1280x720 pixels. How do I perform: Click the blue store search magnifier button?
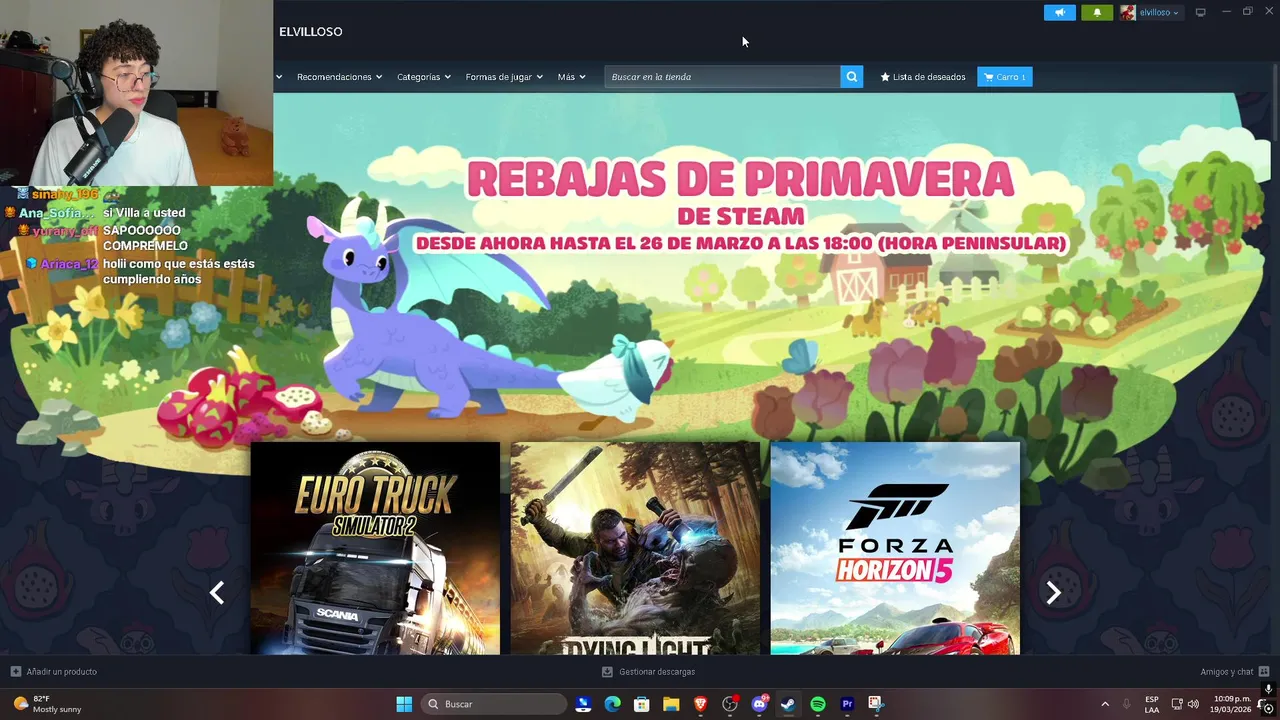(x=851, y=77)
